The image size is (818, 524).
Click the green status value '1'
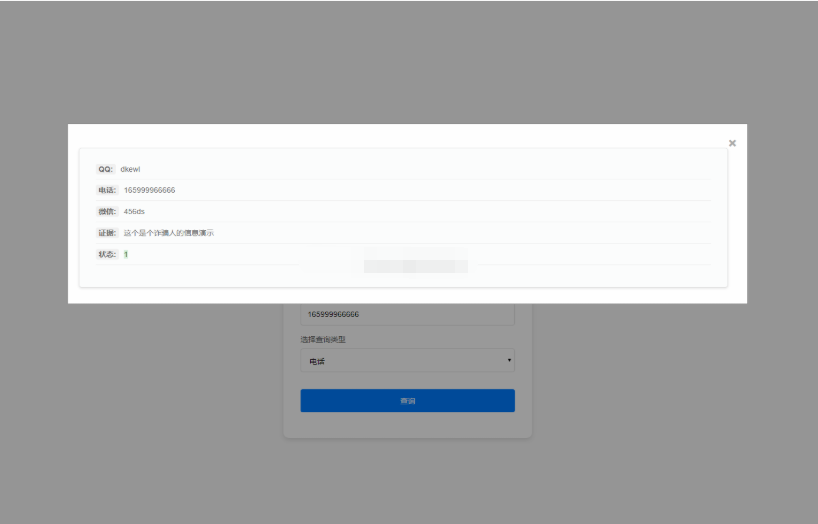126,254
